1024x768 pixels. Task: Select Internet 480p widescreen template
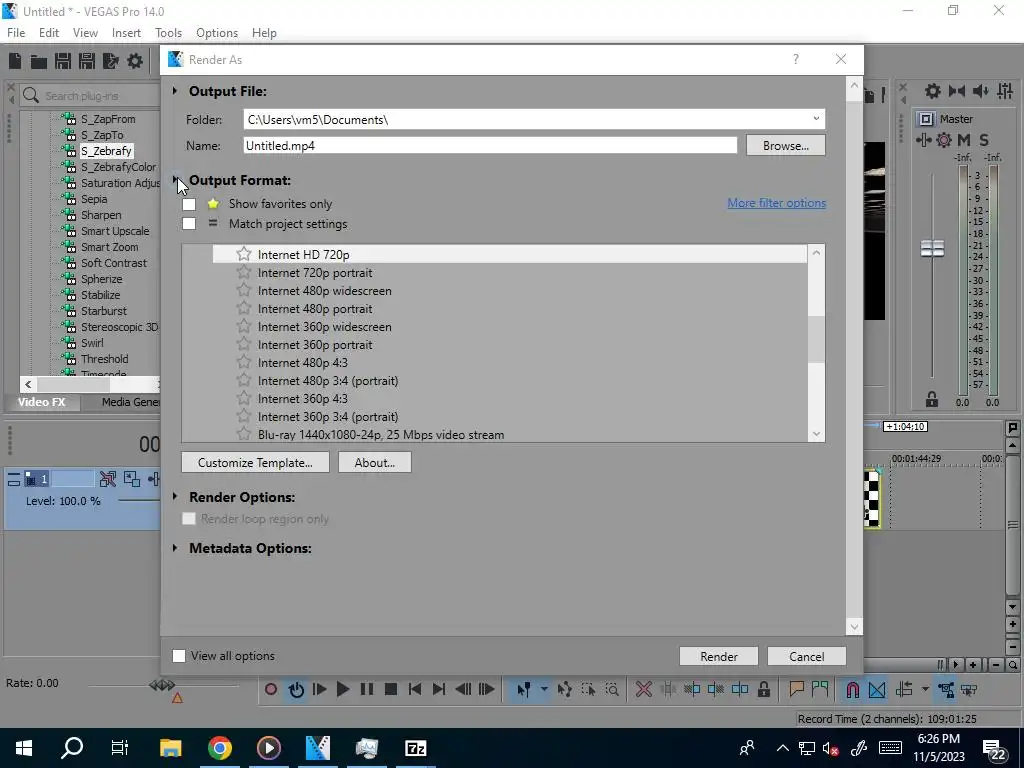325,291
